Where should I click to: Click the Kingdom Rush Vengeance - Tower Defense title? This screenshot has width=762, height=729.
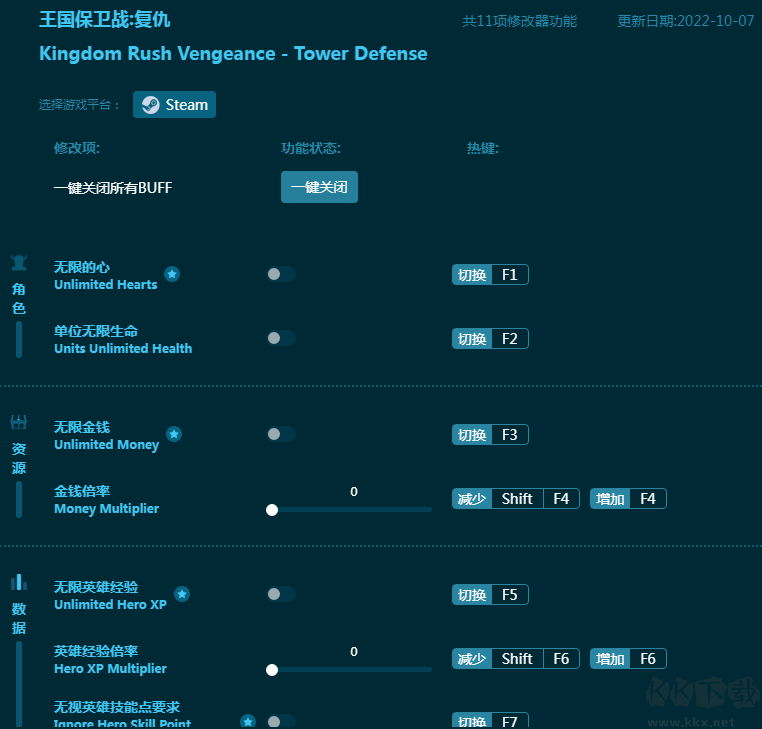pos(233,53)
